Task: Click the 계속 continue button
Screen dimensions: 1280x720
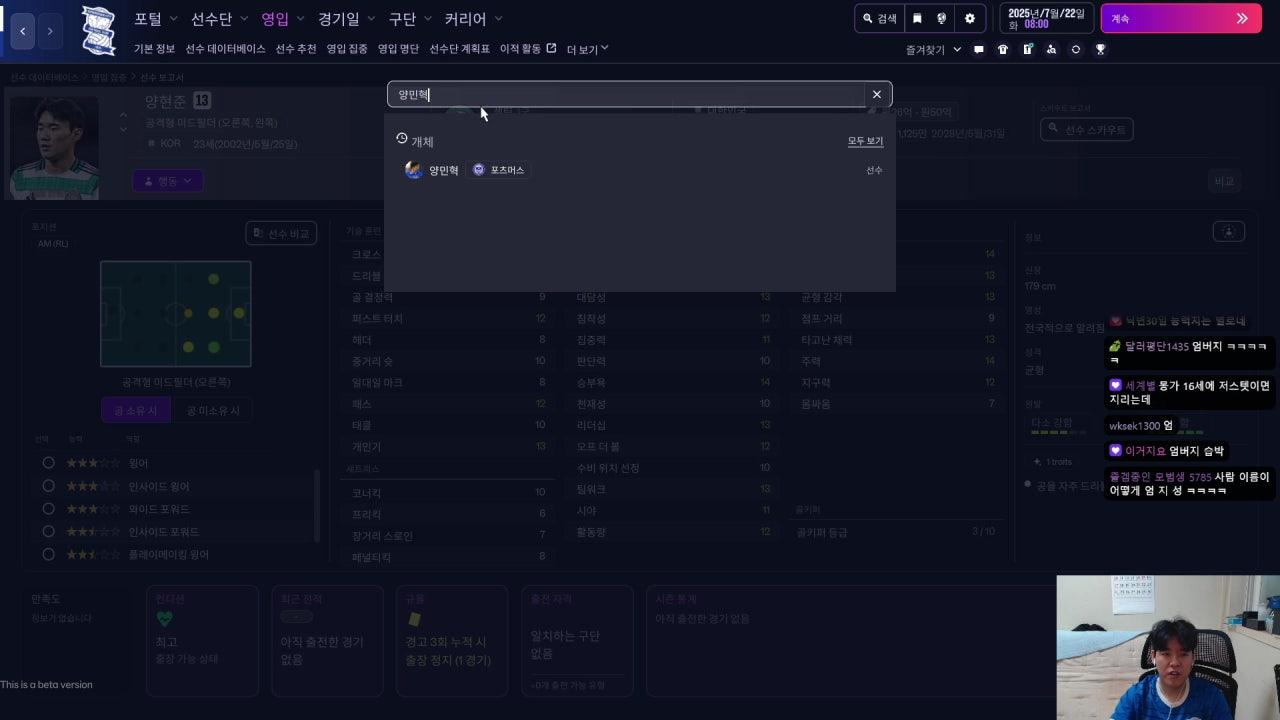Action: pyautogui.click(x=1181, y=18)
